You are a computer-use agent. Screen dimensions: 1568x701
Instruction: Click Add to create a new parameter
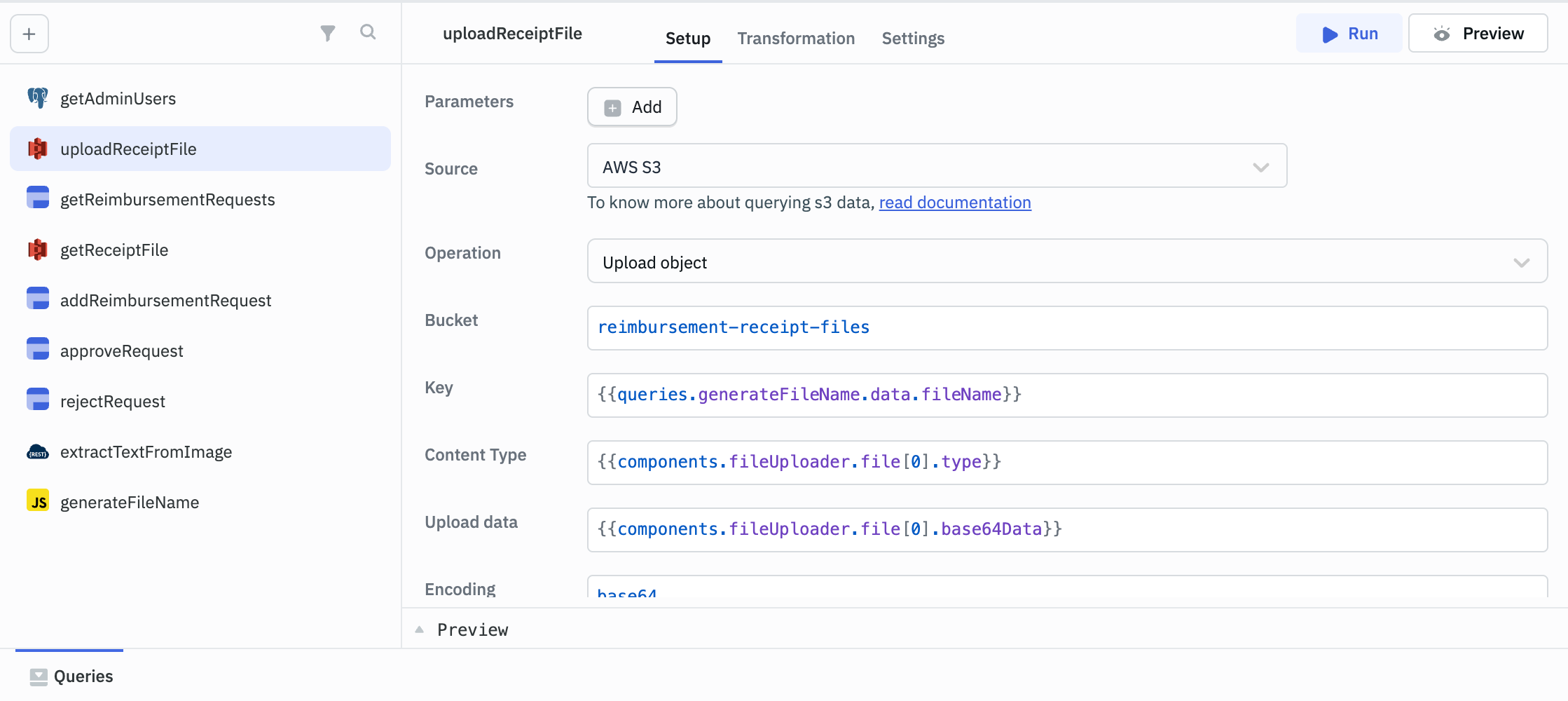[x=631, y=107]
